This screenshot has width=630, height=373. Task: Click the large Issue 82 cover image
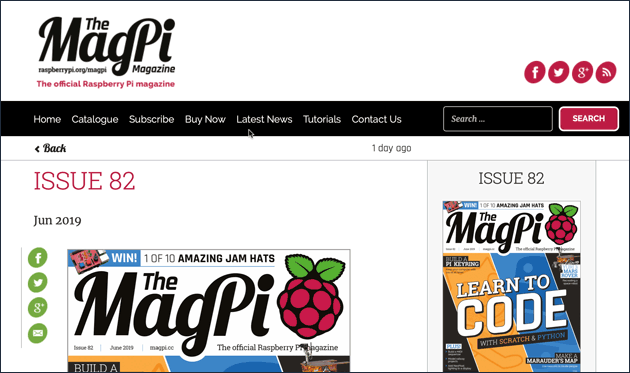point(209,311)
